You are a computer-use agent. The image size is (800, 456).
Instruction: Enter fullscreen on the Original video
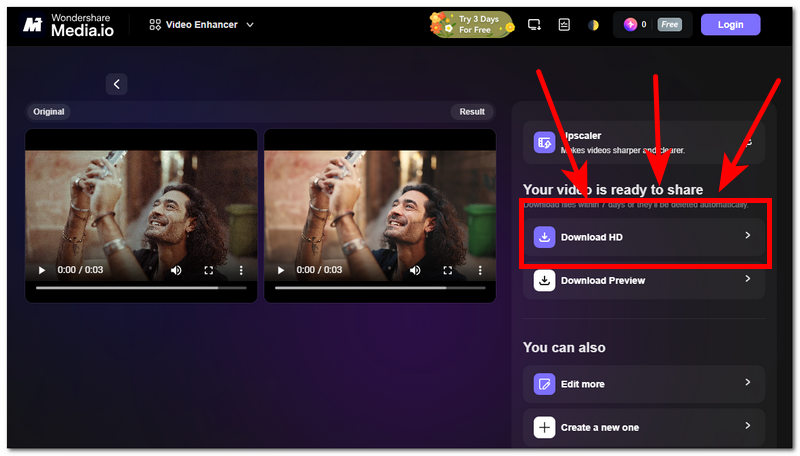209,270
